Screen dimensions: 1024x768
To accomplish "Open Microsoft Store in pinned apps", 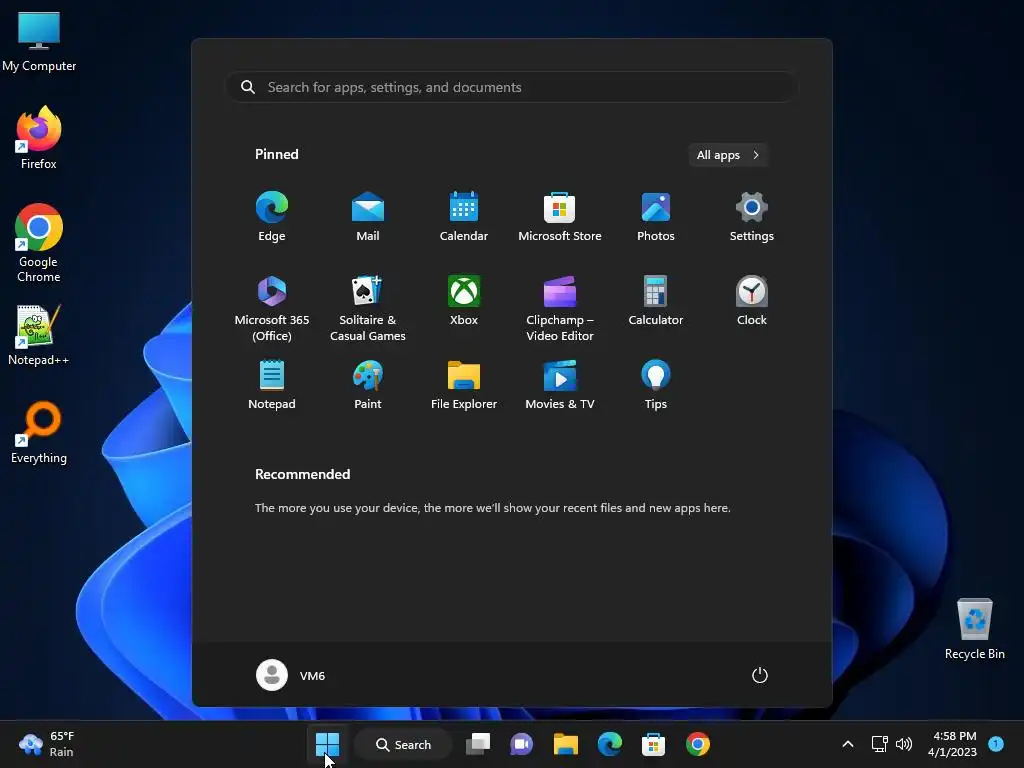I will click(x=560, y=217).
